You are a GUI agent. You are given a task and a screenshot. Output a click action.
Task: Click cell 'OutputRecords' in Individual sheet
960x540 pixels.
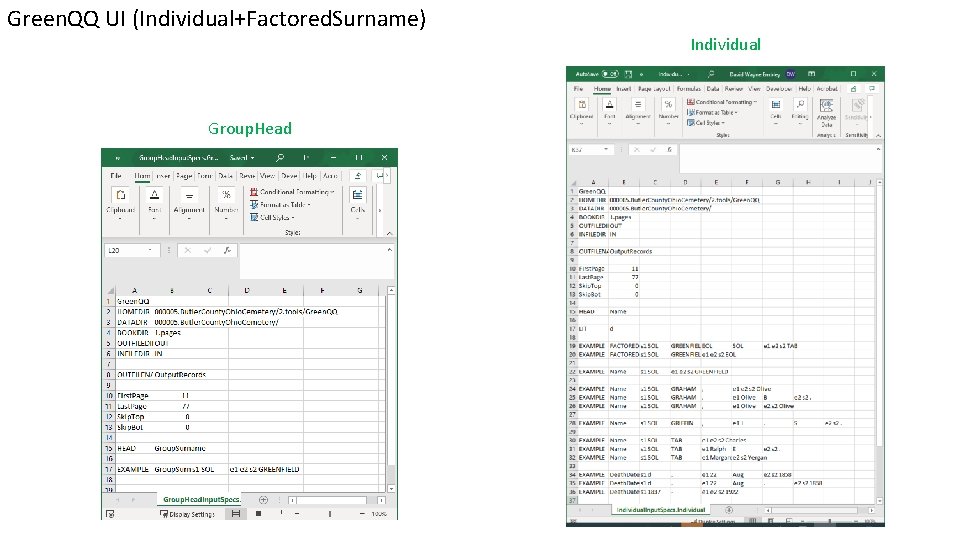pyautogui.click(x=631, y=252)
